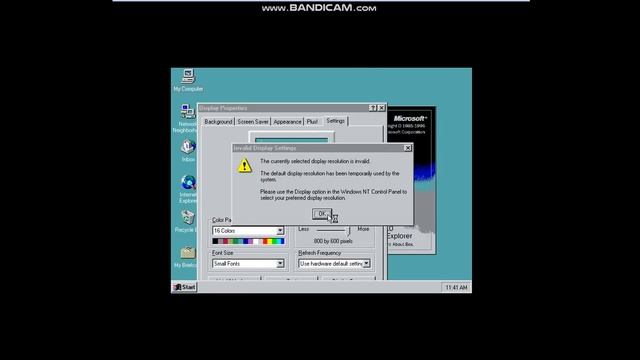Screen dimensions: 640x360
Task: Switch to the Background tab
Action: pos(218,122)
